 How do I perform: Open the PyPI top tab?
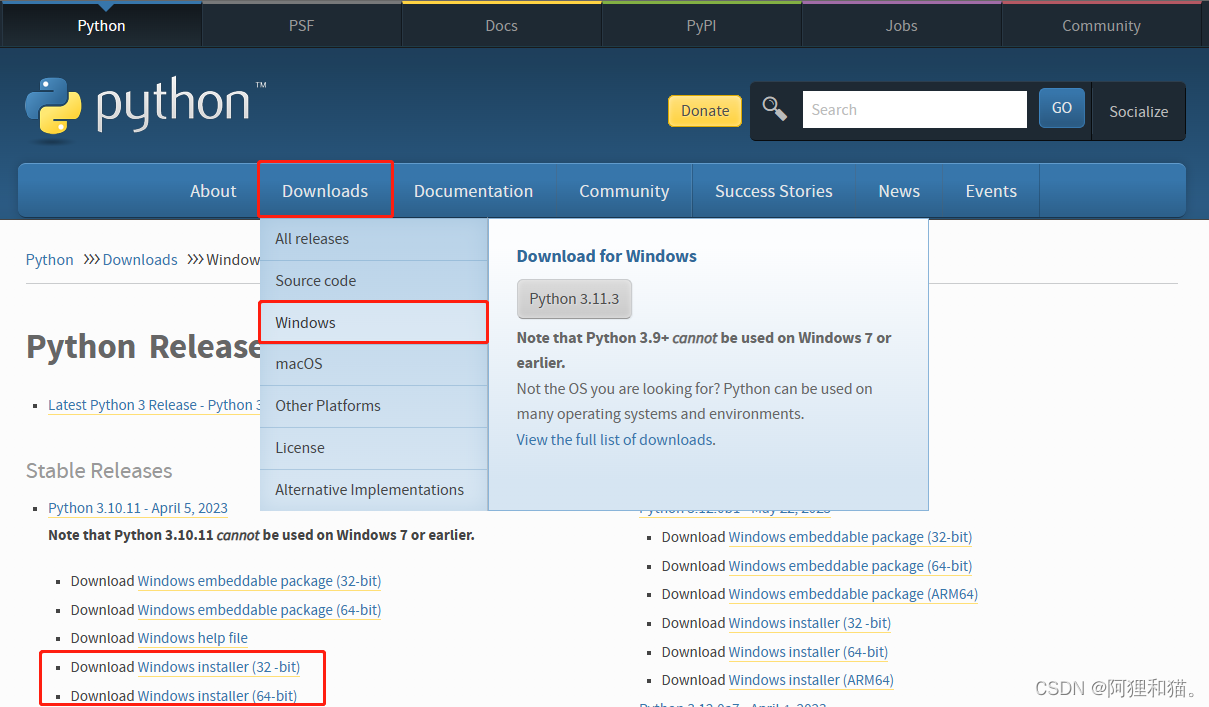(x=701, y=26)
